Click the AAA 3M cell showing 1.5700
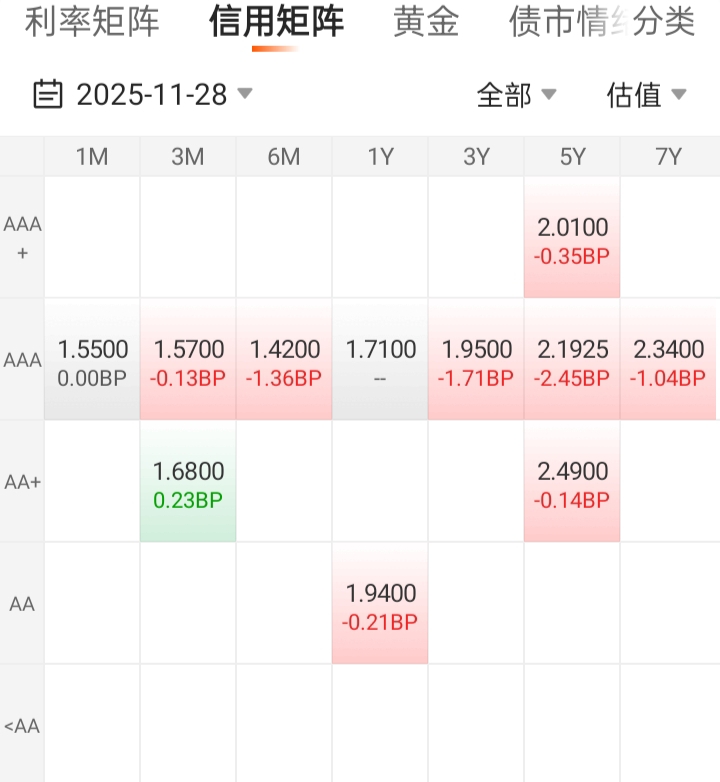The image size is (720, 782). click(188, 361)
